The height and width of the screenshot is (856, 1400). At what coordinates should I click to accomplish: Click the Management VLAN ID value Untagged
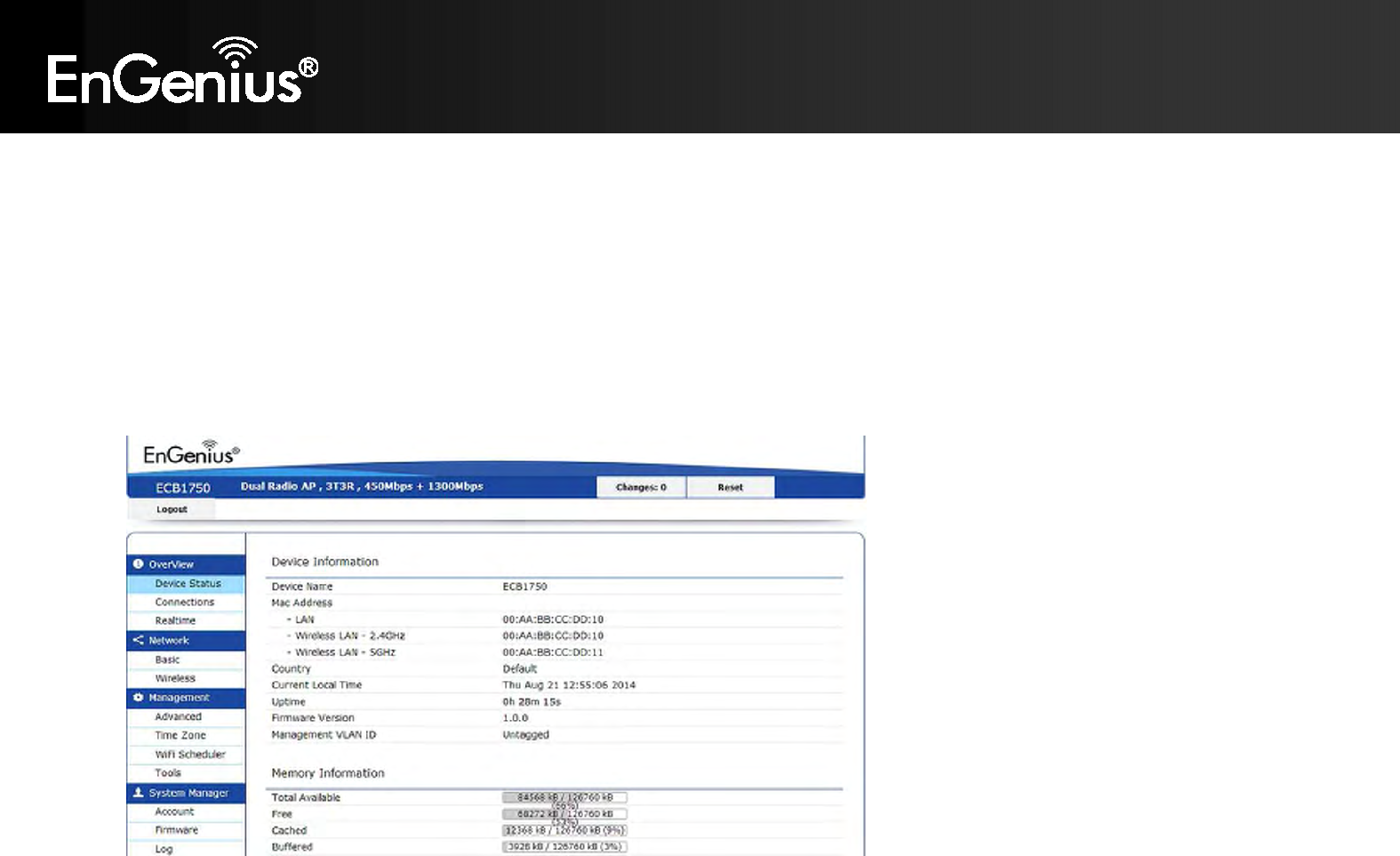click(x=526, y=735)
